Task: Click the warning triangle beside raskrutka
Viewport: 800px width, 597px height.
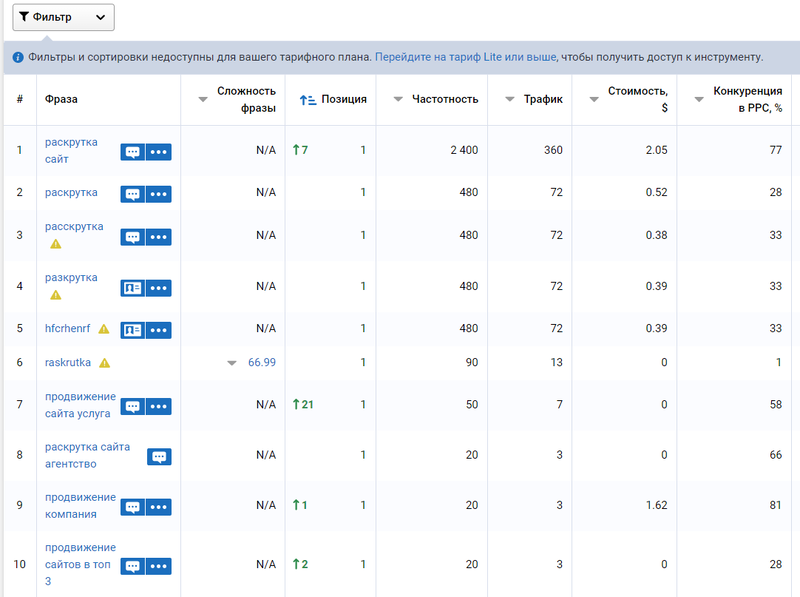Action: pos(105,363)
